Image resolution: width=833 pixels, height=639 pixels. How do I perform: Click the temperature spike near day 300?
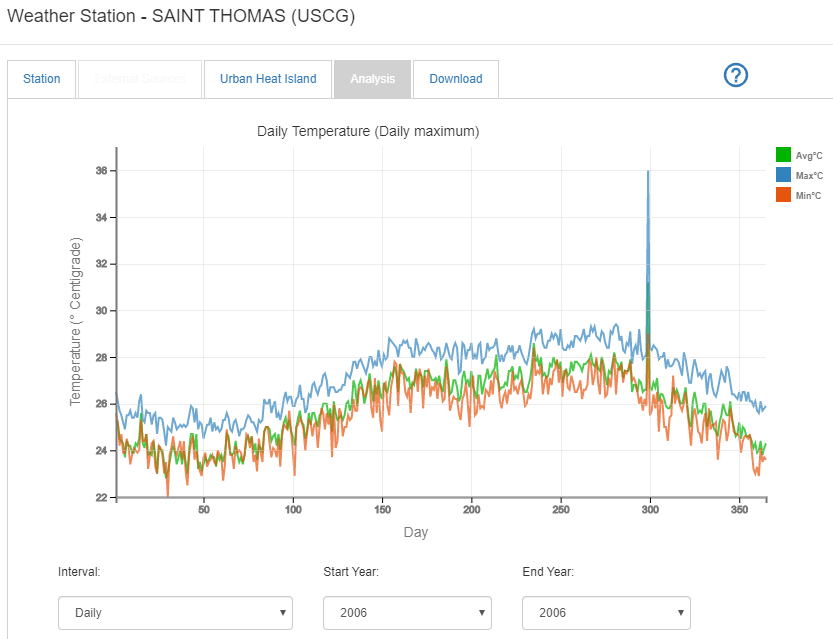click(x=646, y=180)
